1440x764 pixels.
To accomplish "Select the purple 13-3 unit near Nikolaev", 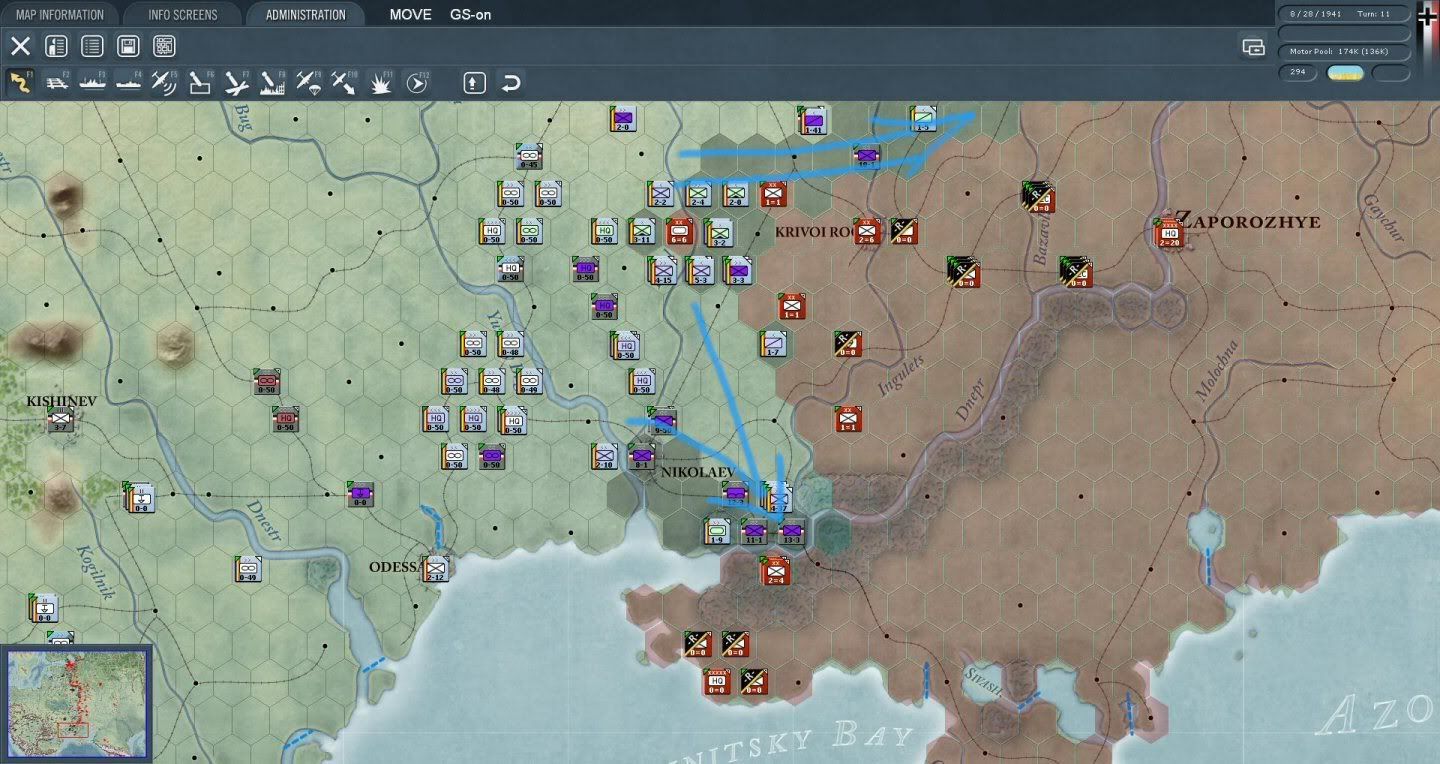I will click(792, 533).
